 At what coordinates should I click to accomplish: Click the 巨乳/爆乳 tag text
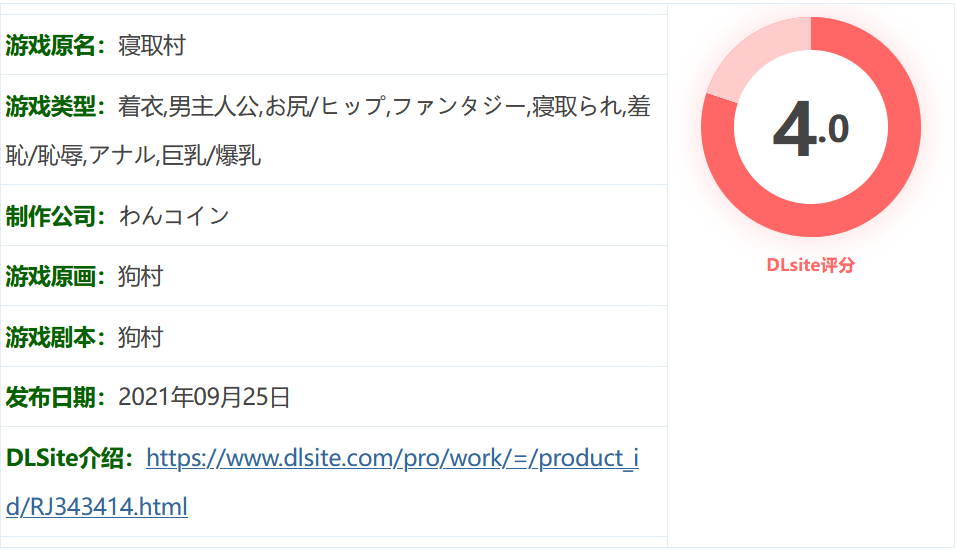point(211,155)
